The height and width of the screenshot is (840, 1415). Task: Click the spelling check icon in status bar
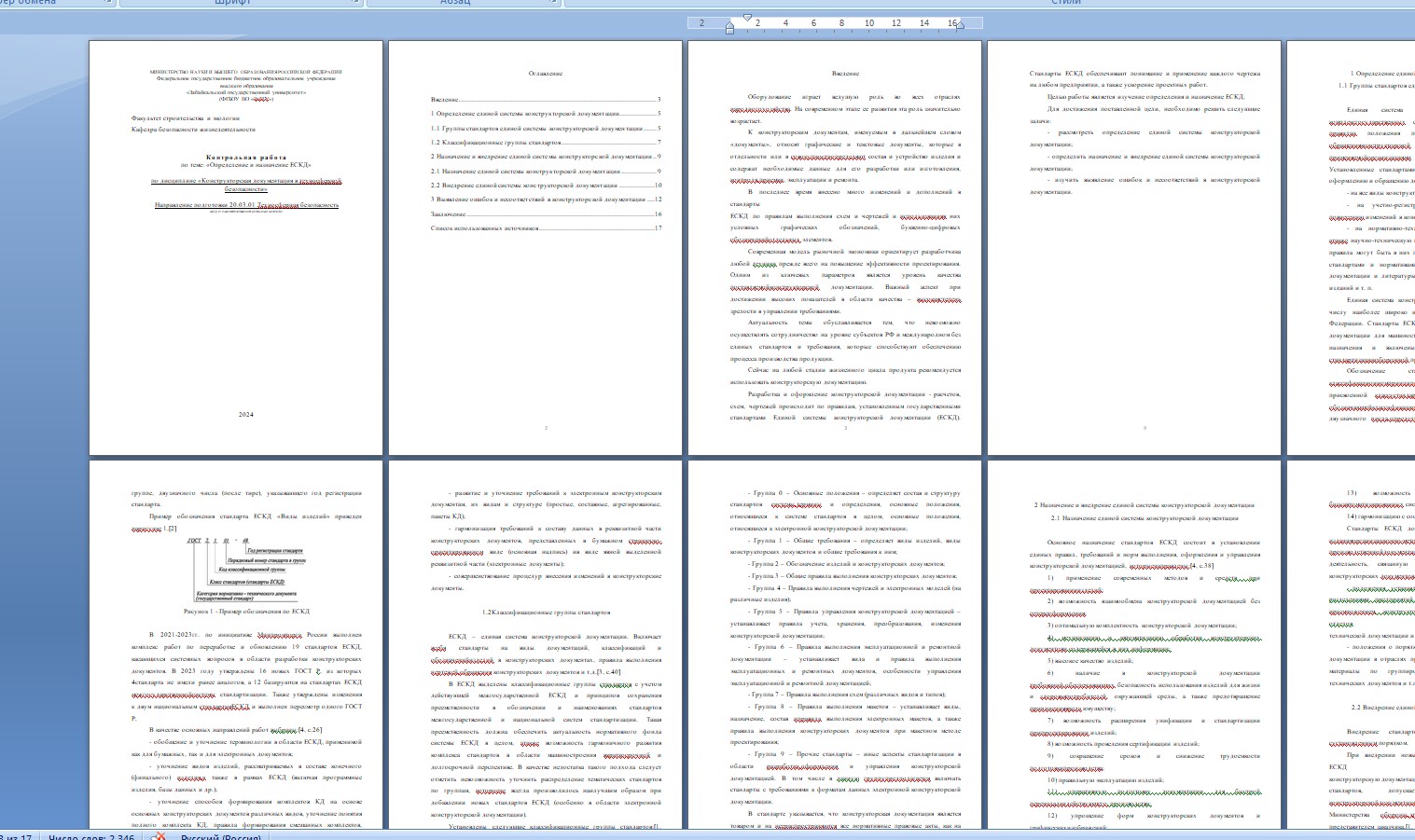[x=160, y=836]
